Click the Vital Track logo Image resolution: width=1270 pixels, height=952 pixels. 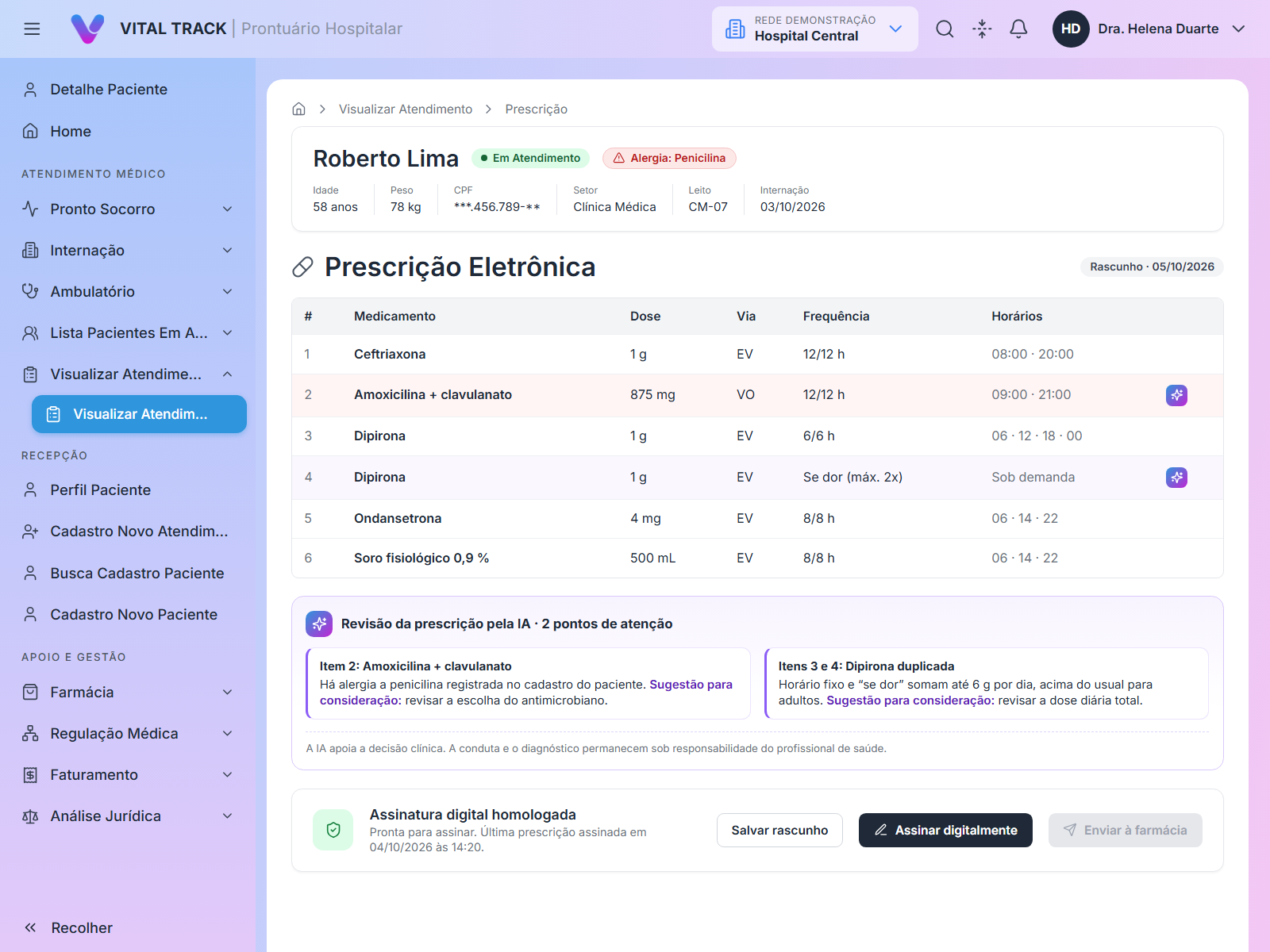click(x=87, y=29)
